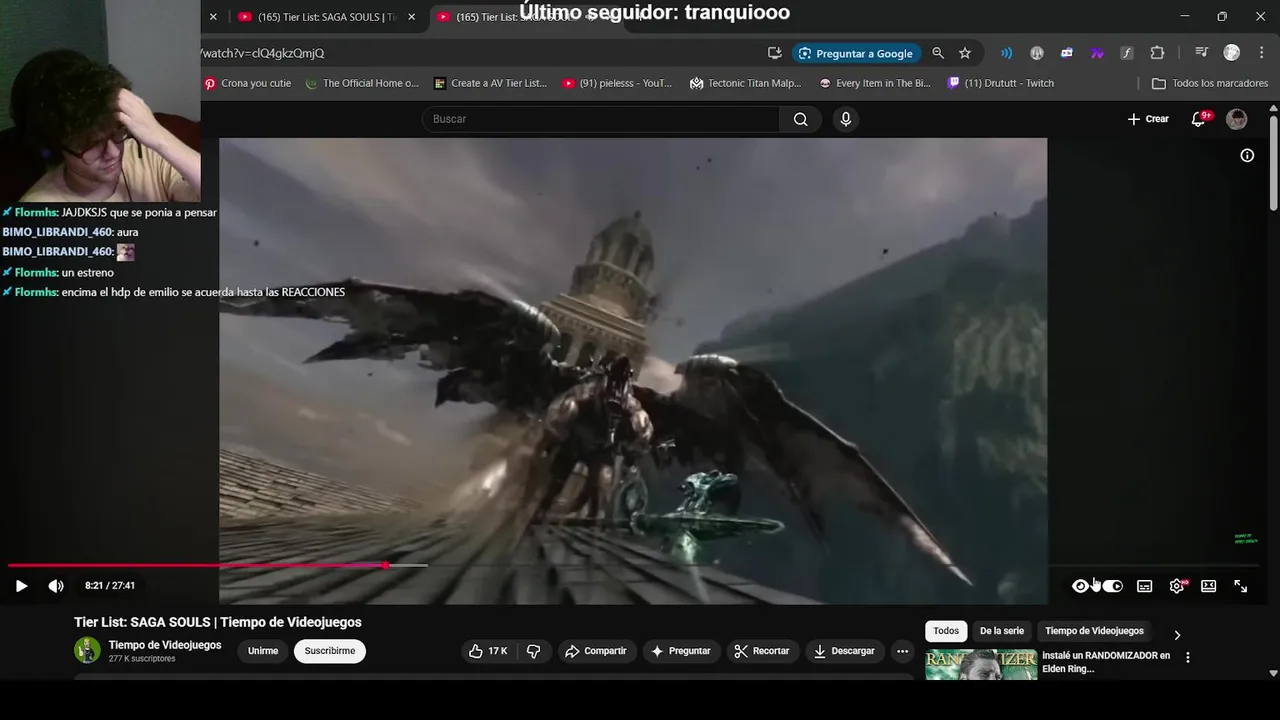Play the paused YouTube video

(21, 586)
